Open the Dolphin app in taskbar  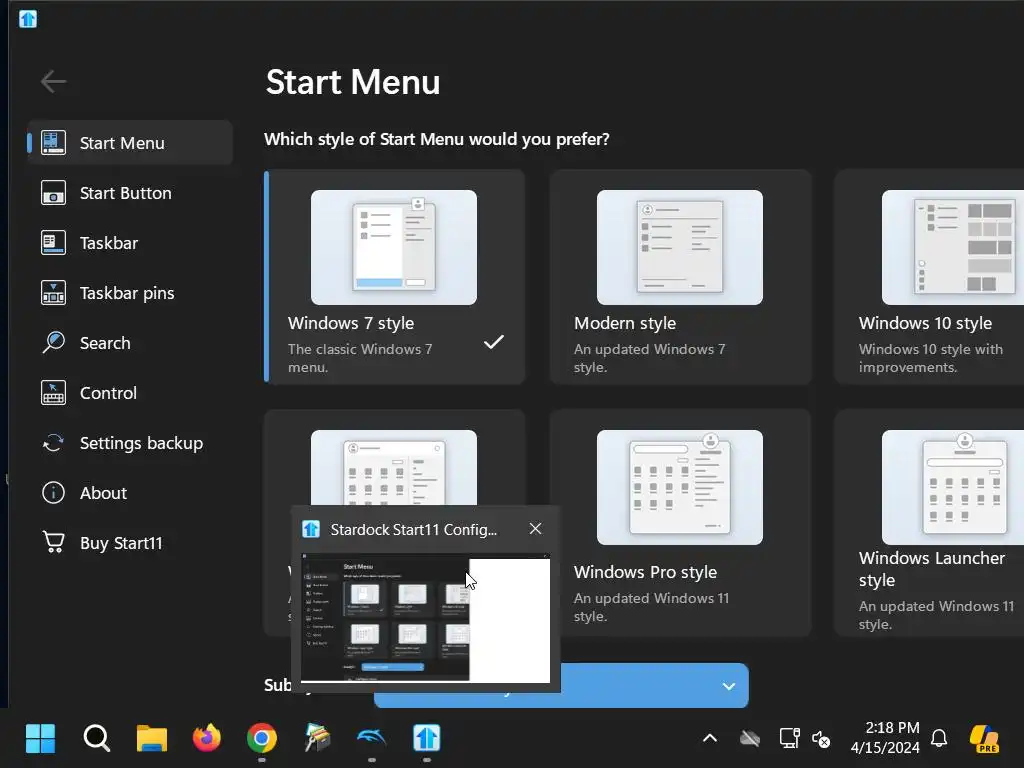click(372, 738)
